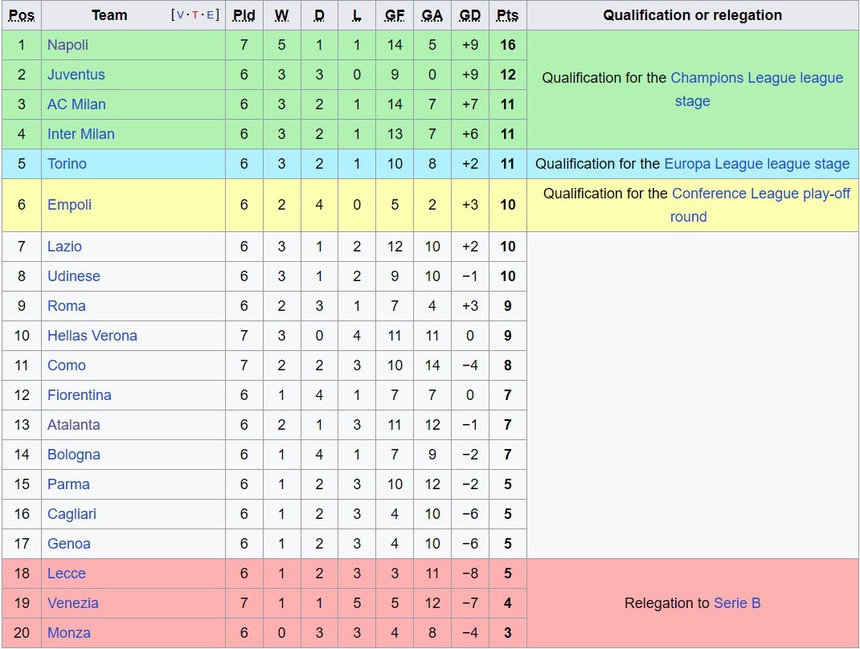Open the template view page via "v" link
860x649 pixels.
coord(179,15)
